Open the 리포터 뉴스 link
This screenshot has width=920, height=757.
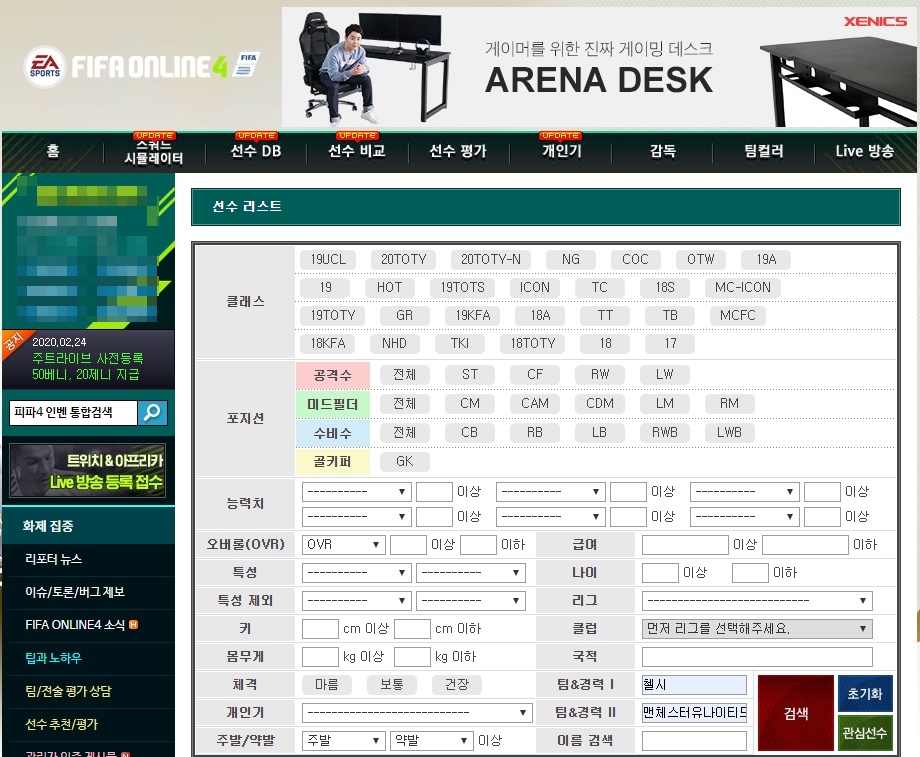click(54, 559)
